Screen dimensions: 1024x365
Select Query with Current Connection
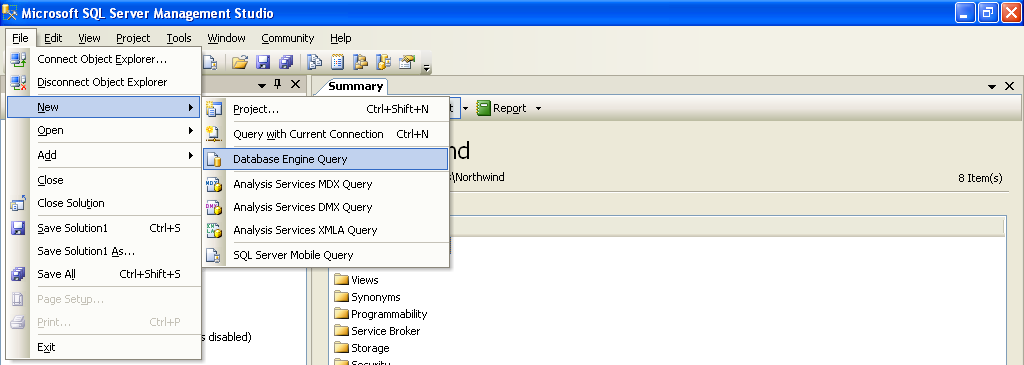326,134
